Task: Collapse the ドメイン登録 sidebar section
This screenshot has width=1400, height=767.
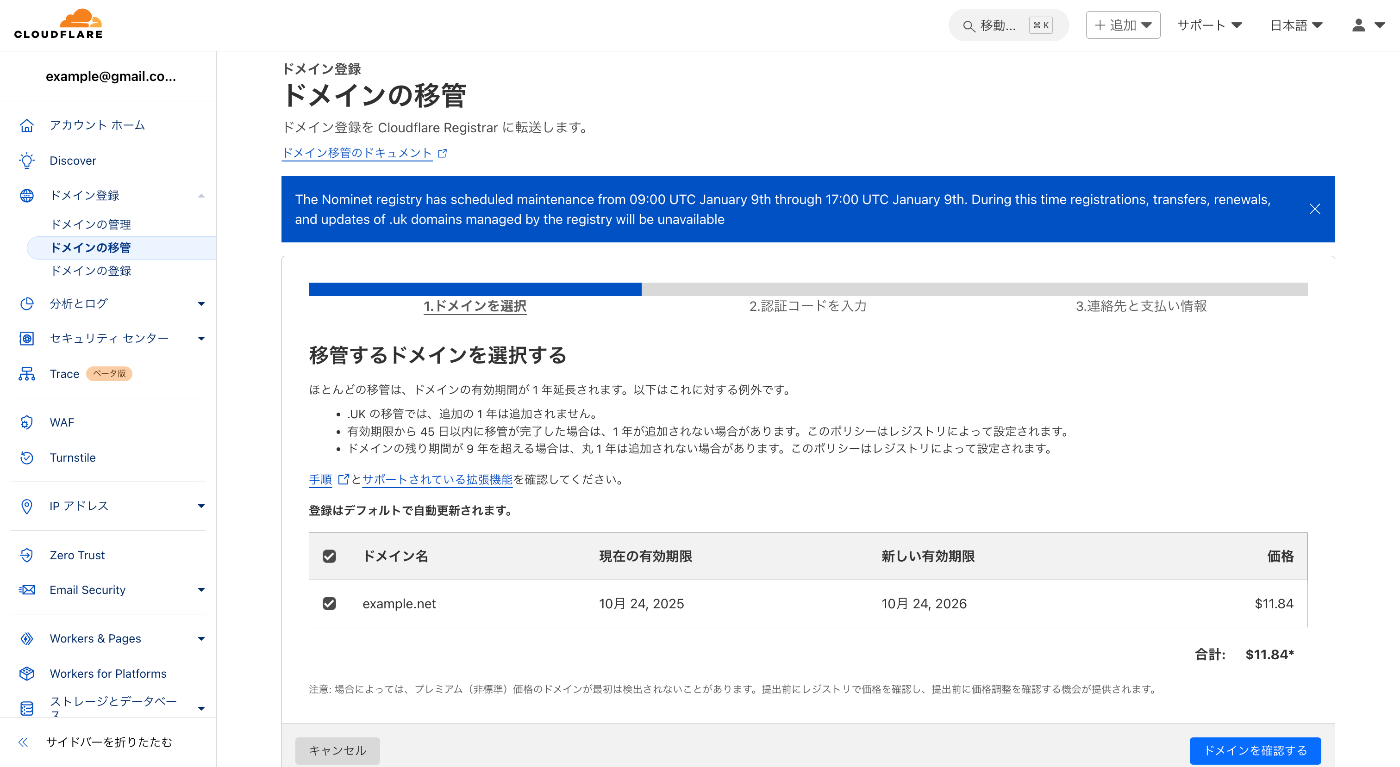Action: pos(201,196)
